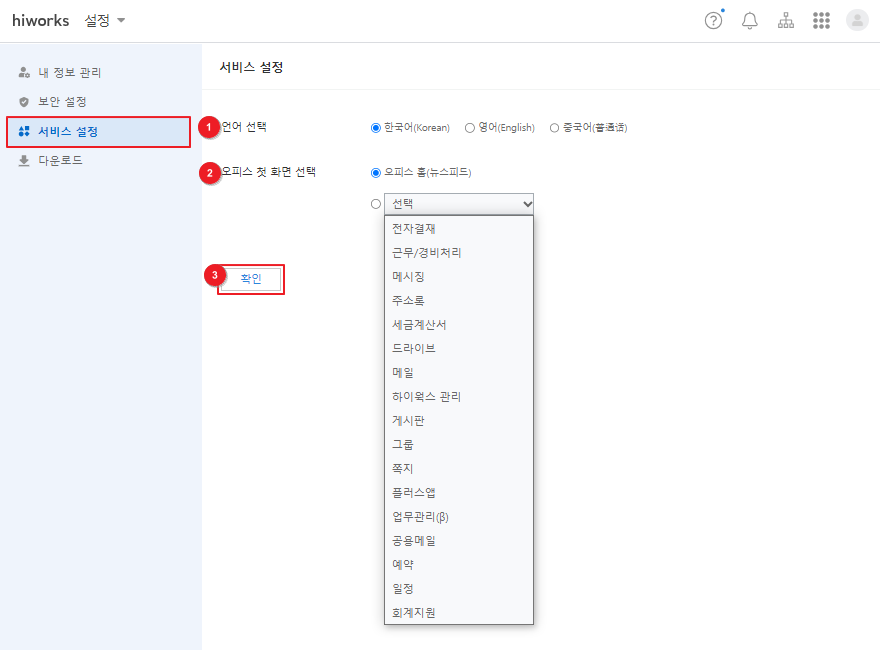Click the 확인 confirm button
Viewport: 880px width, 650px height.
[251, 279]
